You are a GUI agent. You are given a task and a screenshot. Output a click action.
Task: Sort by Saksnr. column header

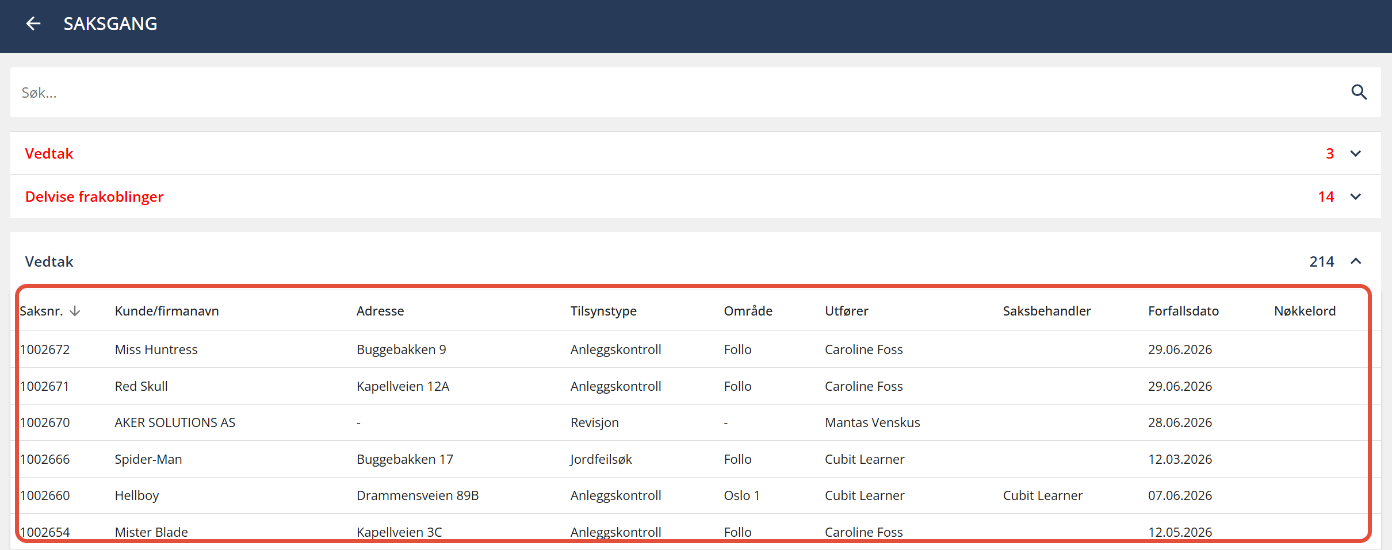tap(41, 311)
